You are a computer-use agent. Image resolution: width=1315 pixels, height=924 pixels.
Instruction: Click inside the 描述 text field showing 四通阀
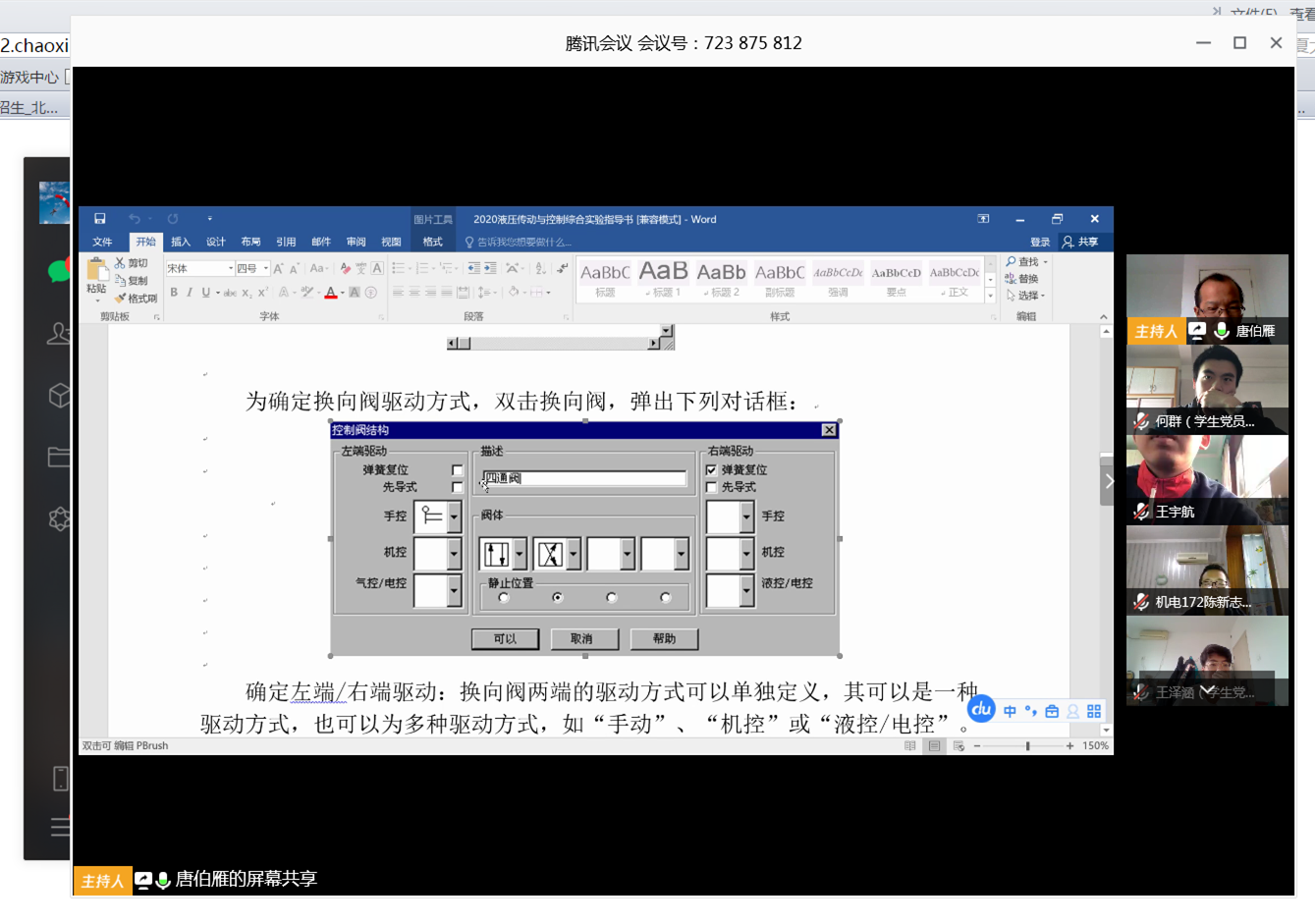pos(584,476)
